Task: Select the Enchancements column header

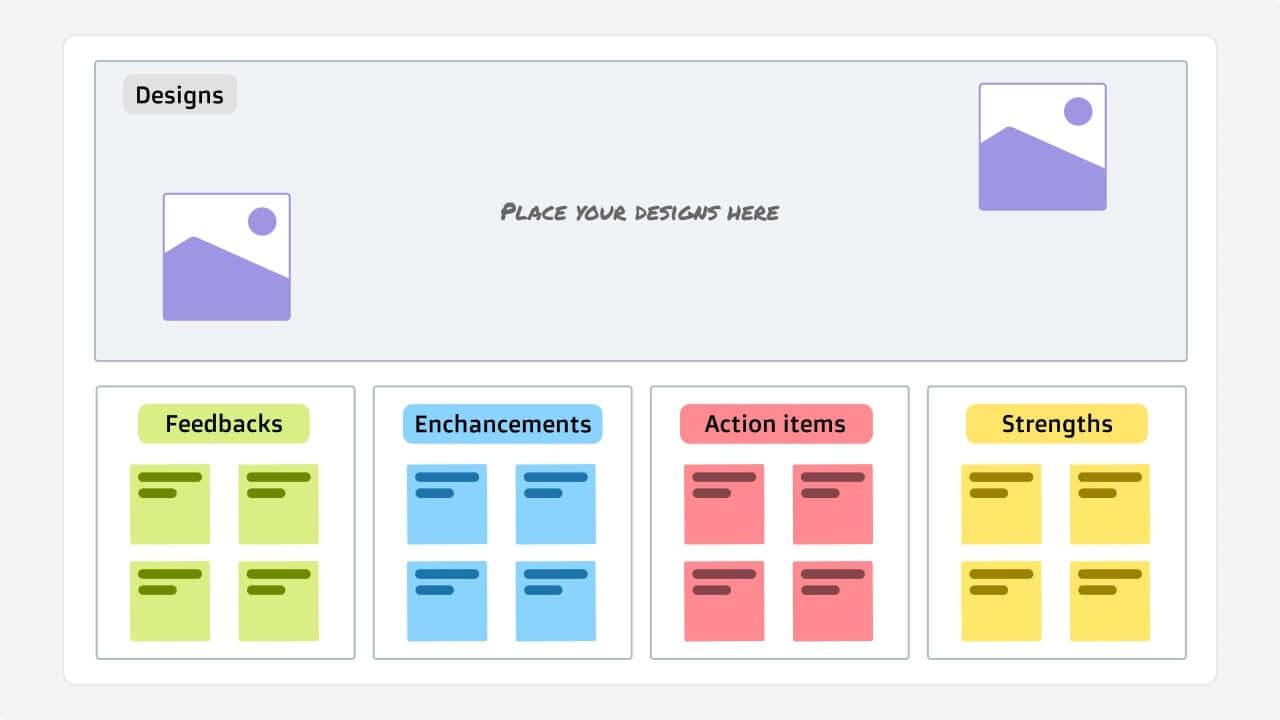Action: point(502,424)
